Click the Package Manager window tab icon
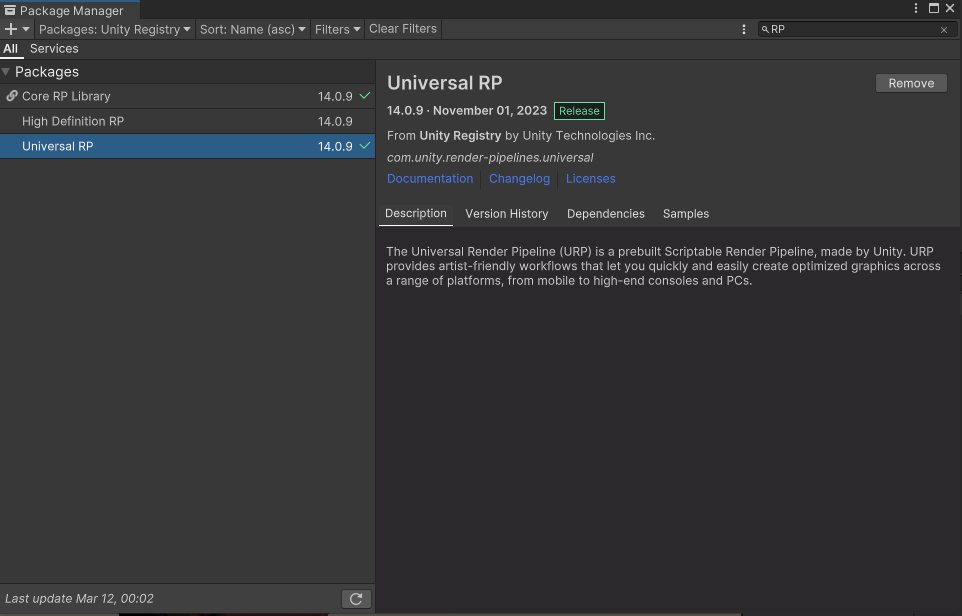Image resolution: width=962 pixels, height=616 pixels. pos(10,10)
